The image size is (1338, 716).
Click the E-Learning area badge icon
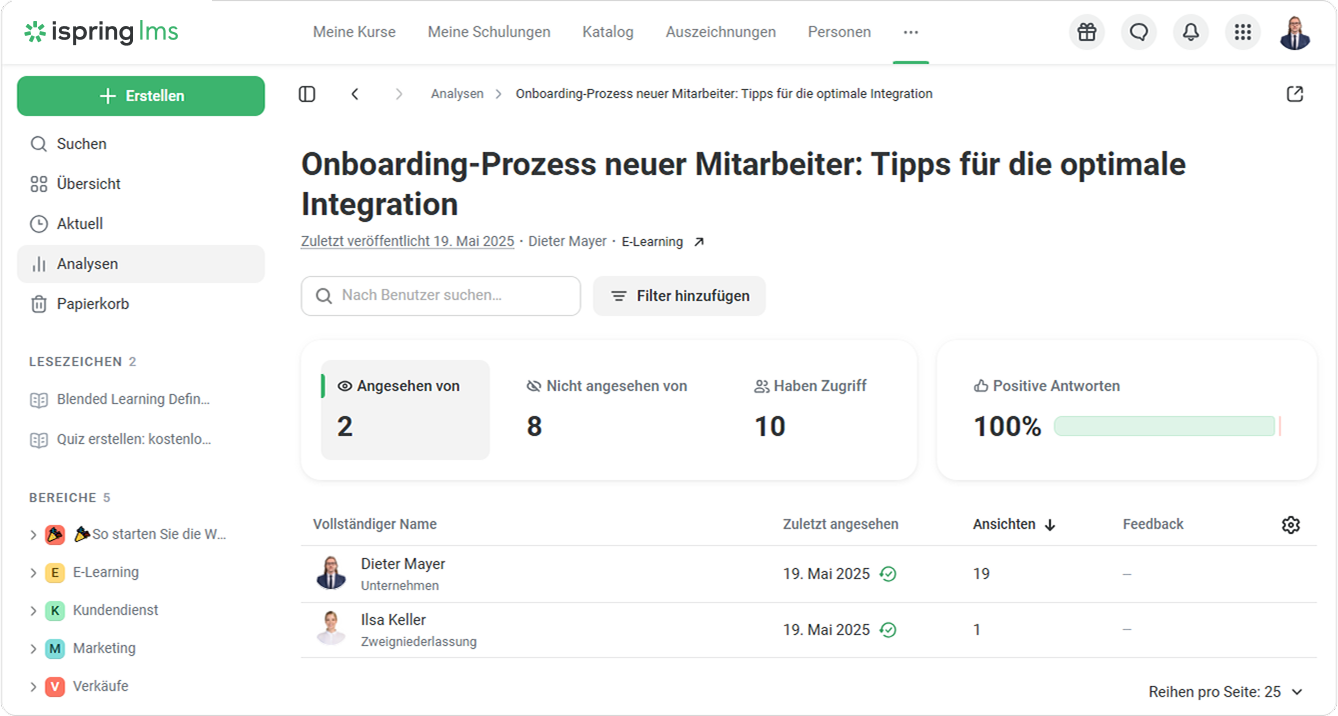coord(55,573)
